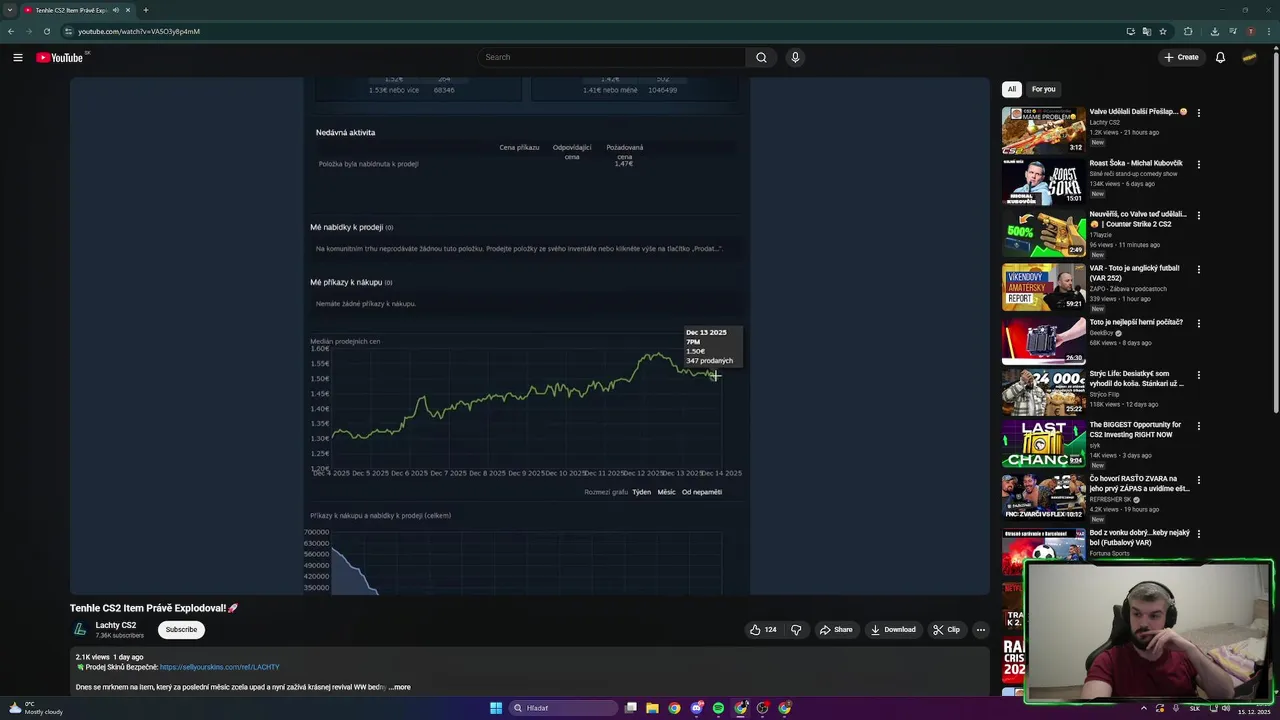Click the 2.1K views 1 day ago text

click(x=109, y=657)
